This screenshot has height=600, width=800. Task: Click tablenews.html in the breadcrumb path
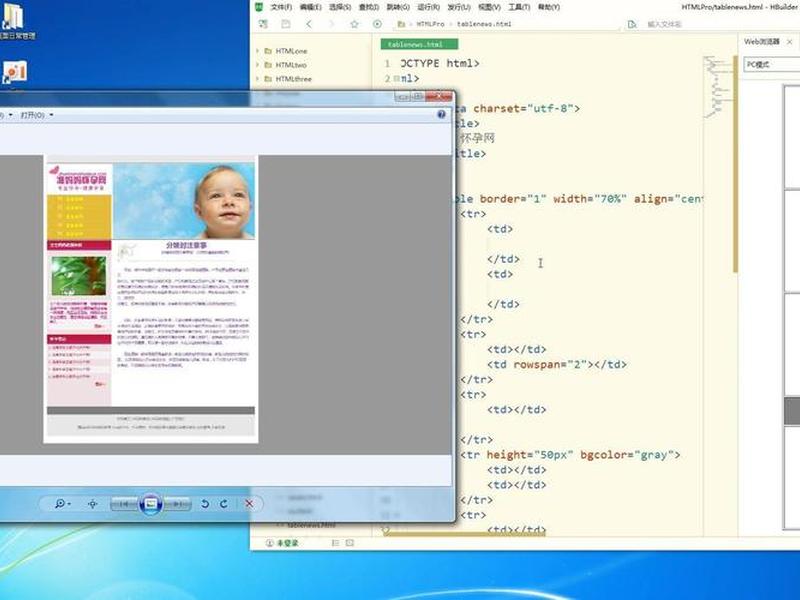click(484, 24)
